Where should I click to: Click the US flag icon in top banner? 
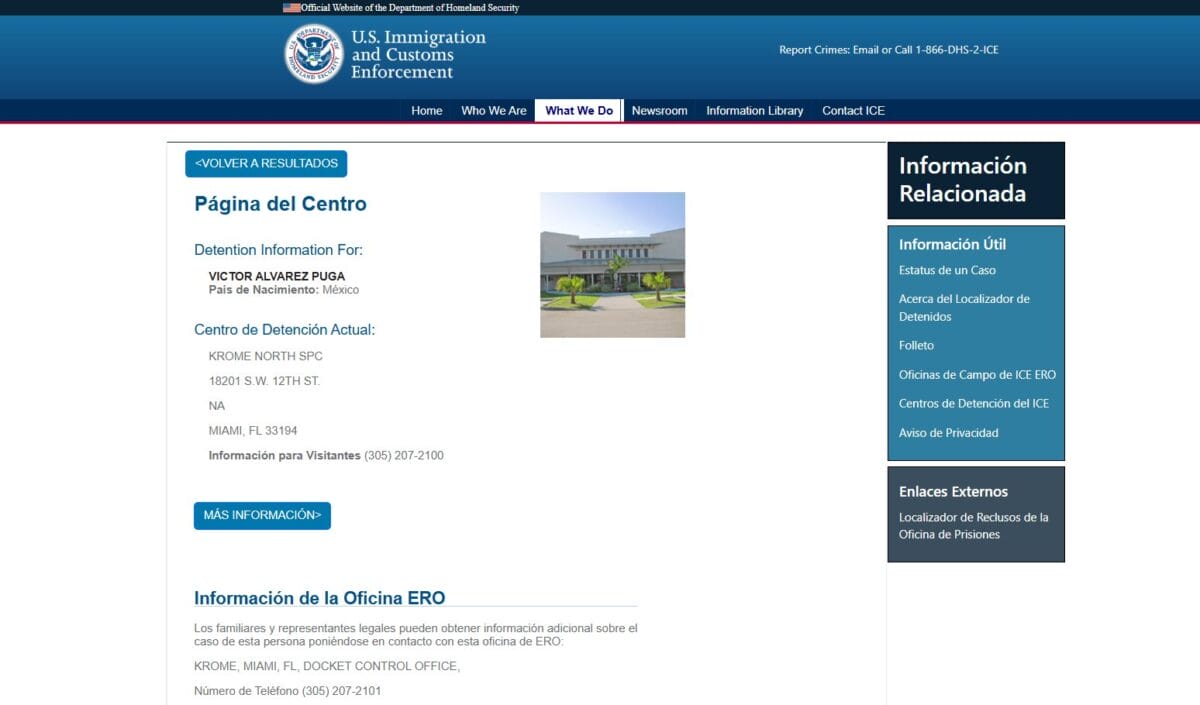(291, 7)
